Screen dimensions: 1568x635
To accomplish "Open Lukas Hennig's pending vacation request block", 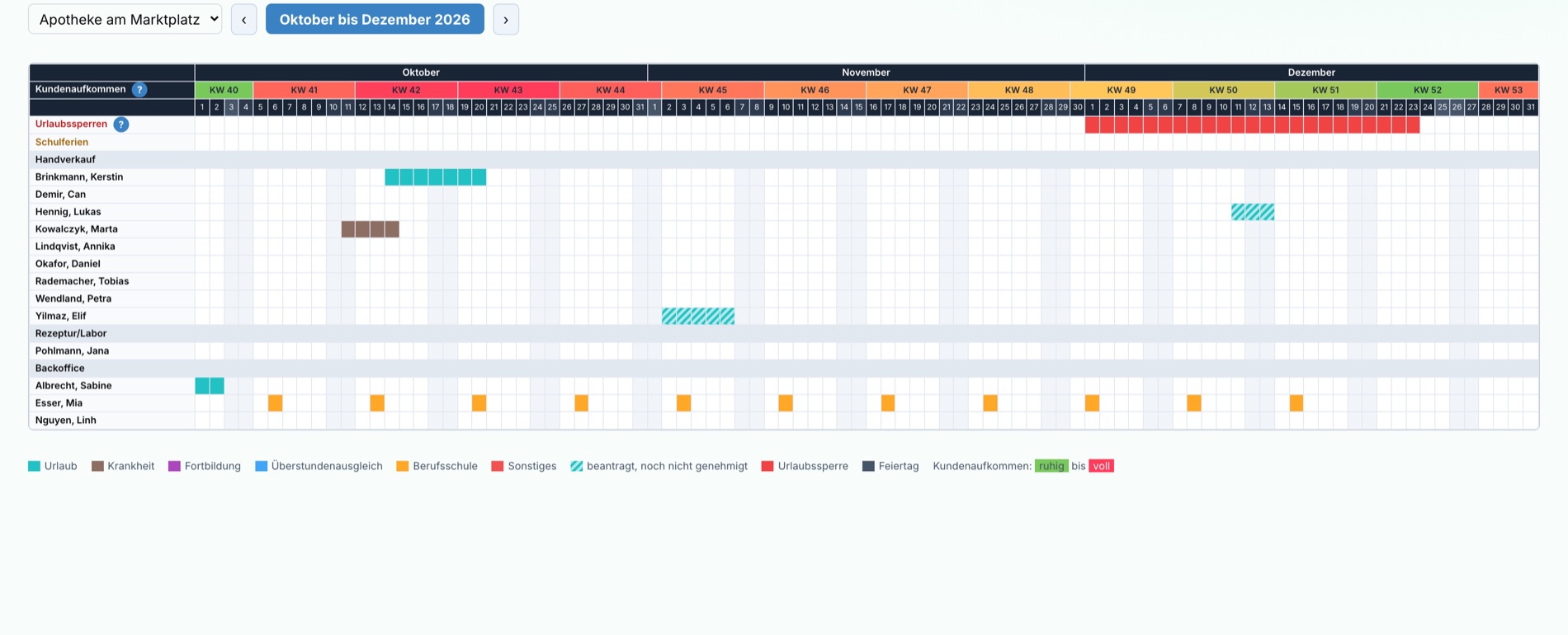I will point(1253,212).
